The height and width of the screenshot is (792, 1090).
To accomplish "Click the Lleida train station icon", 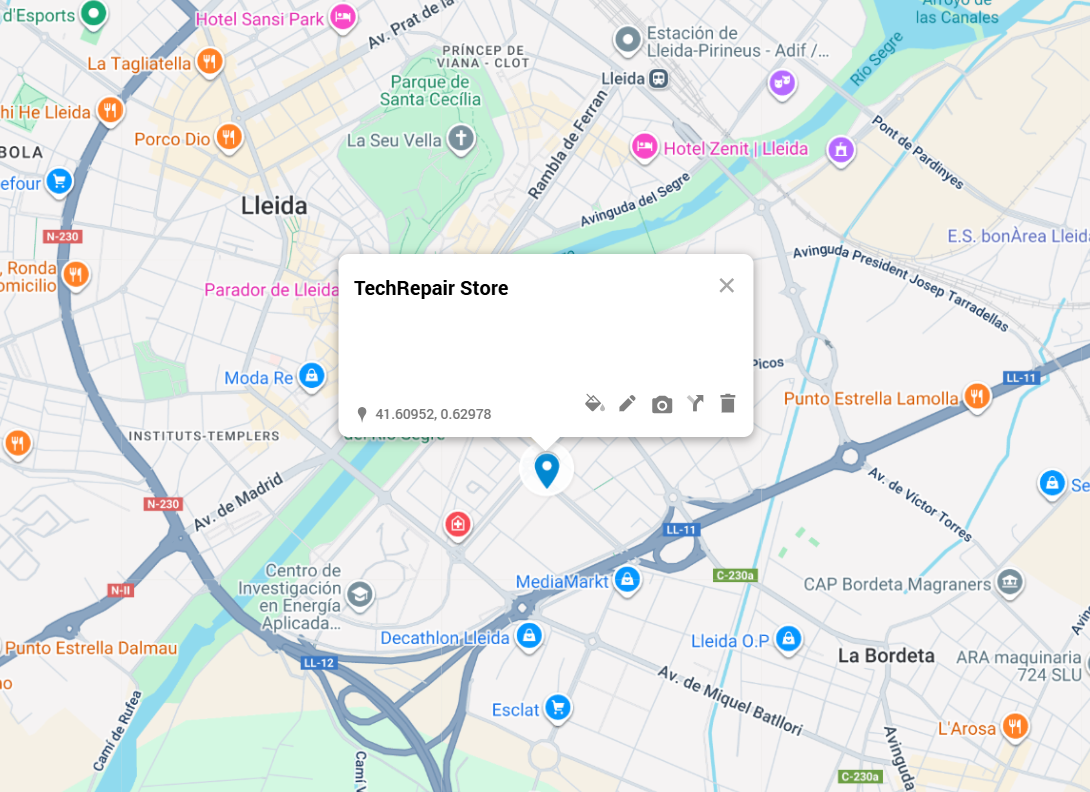I will (x=658, y=79).
